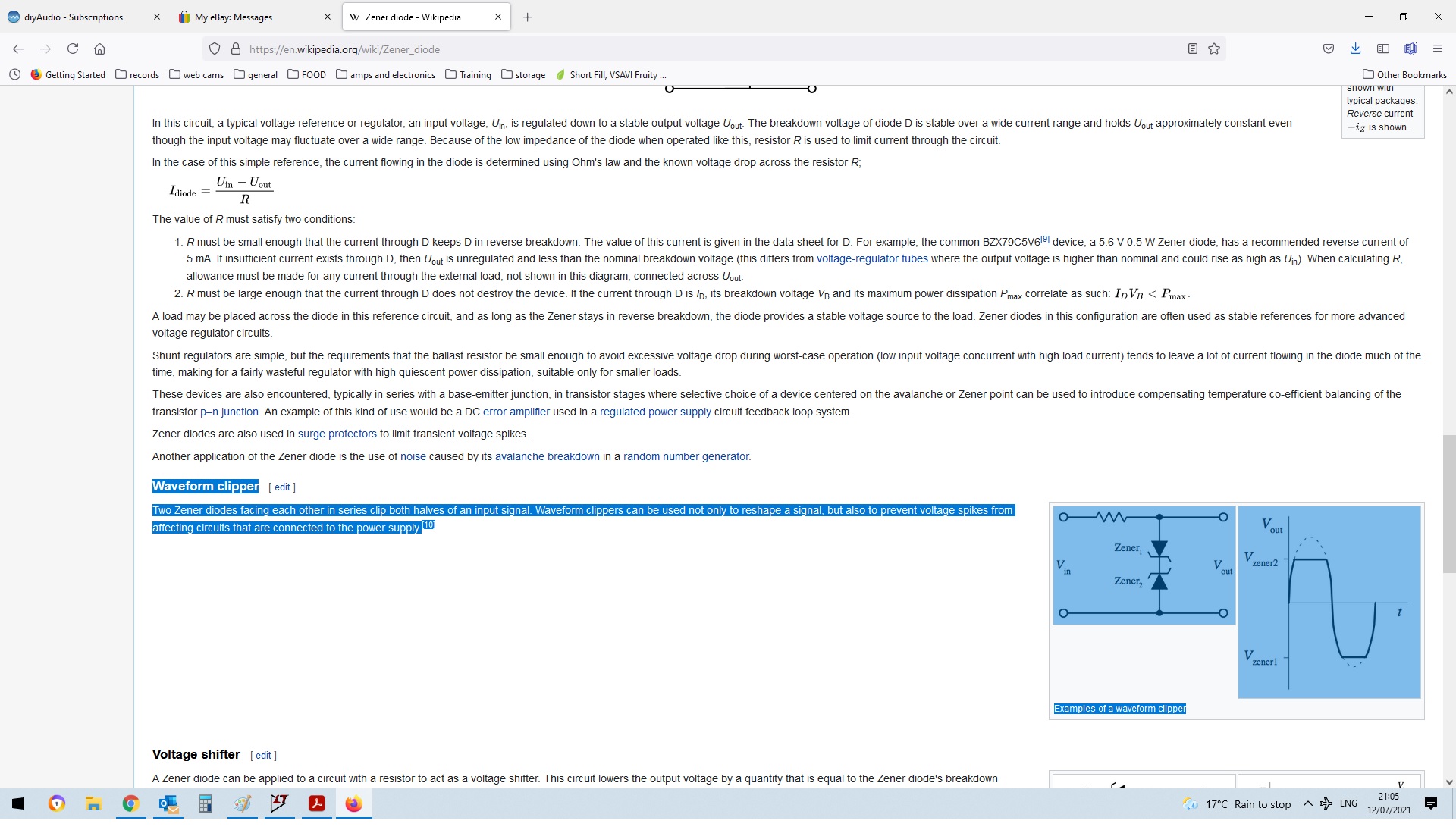This screenshot has height=830, width=1456.
Task: Follow the voltage-regulator tubes link
Action: [872, 258]
